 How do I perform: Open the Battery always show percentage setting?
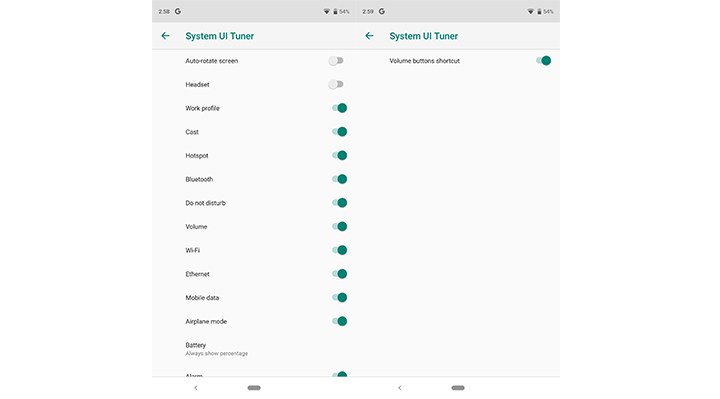(254, 349)
